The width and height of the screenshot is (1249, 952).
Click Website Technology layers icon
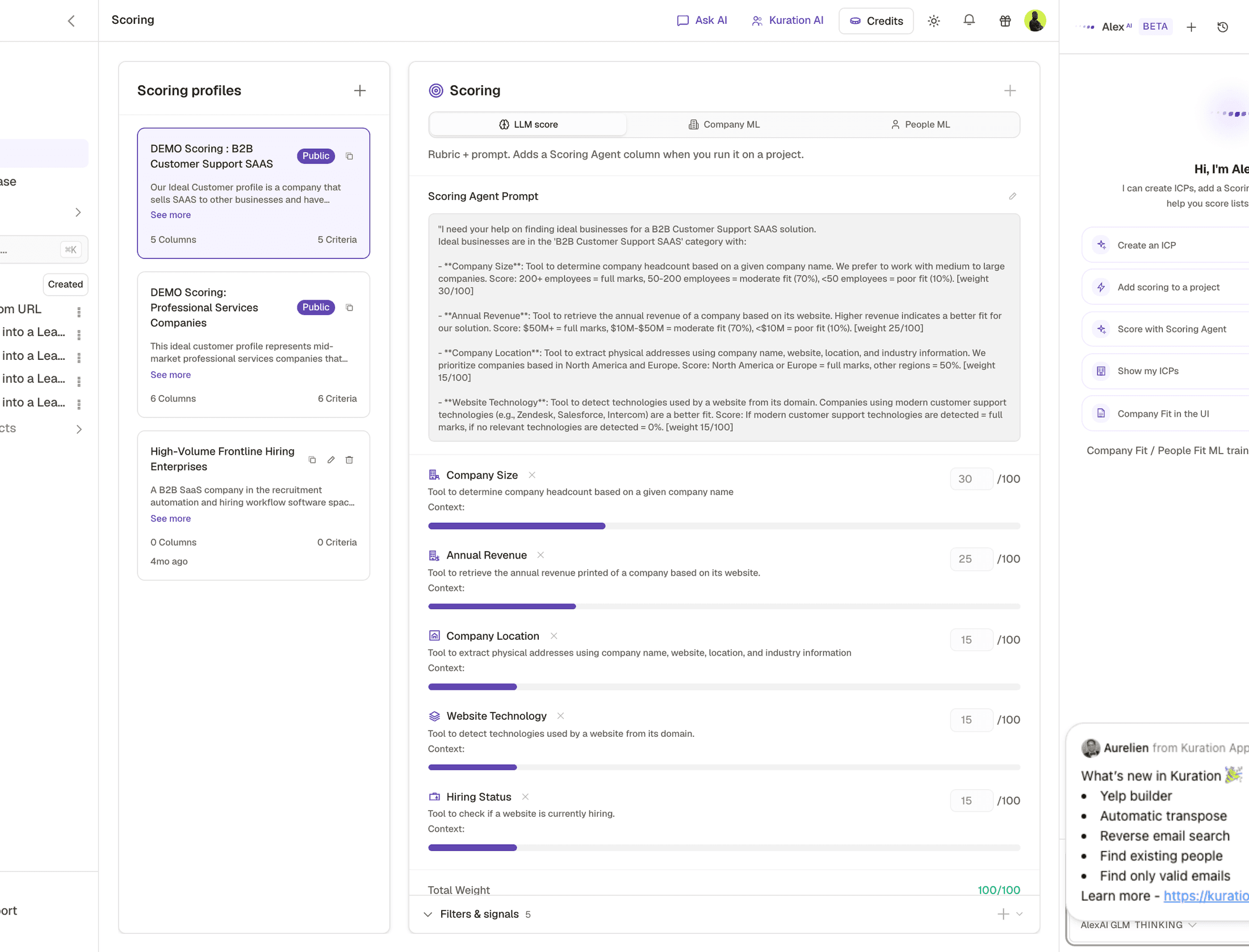(434, 716)
